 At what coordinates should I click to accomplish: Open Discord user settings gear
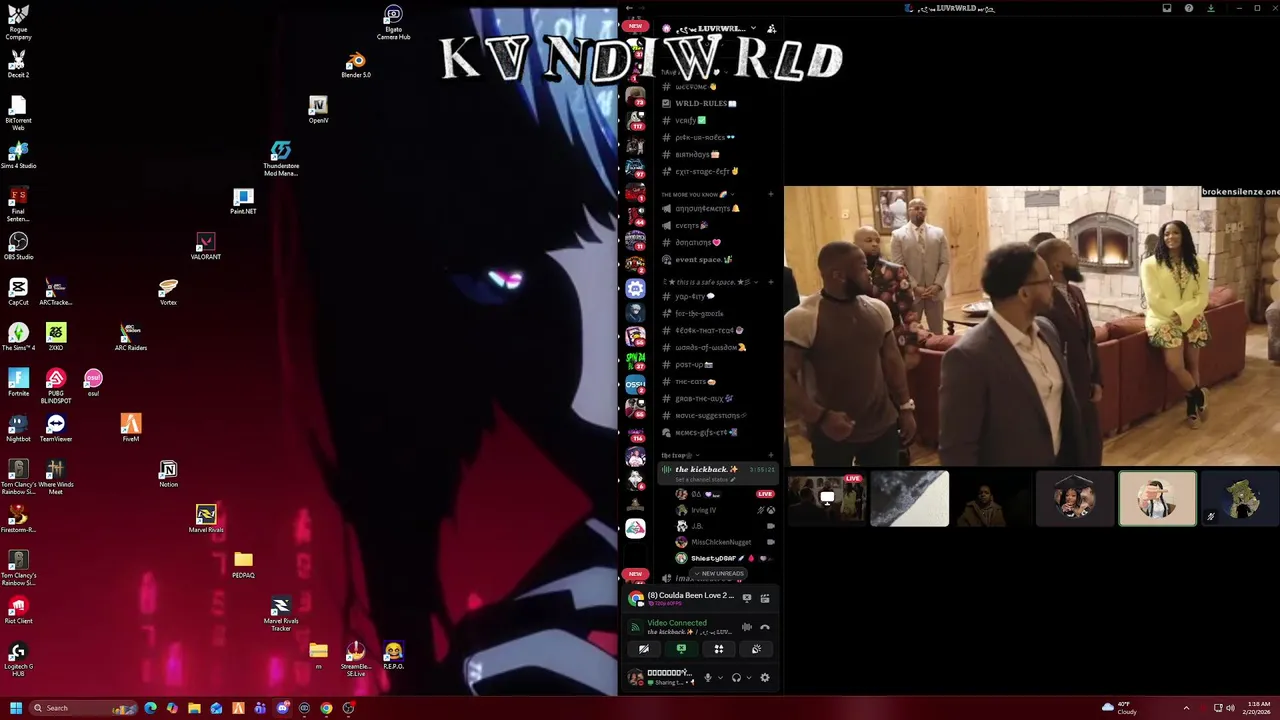pos(765,678)
